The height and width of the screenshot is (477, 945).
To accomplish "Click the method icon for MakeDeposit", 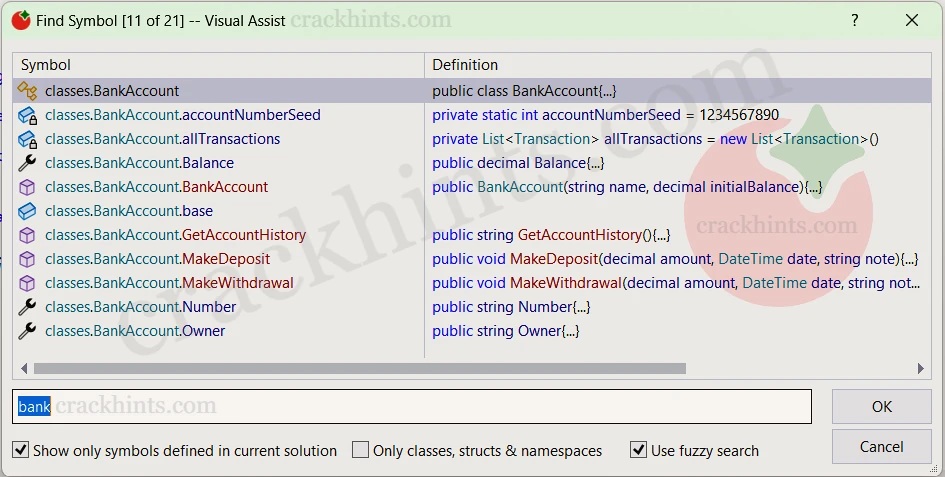I will click(x=27, y=259).
